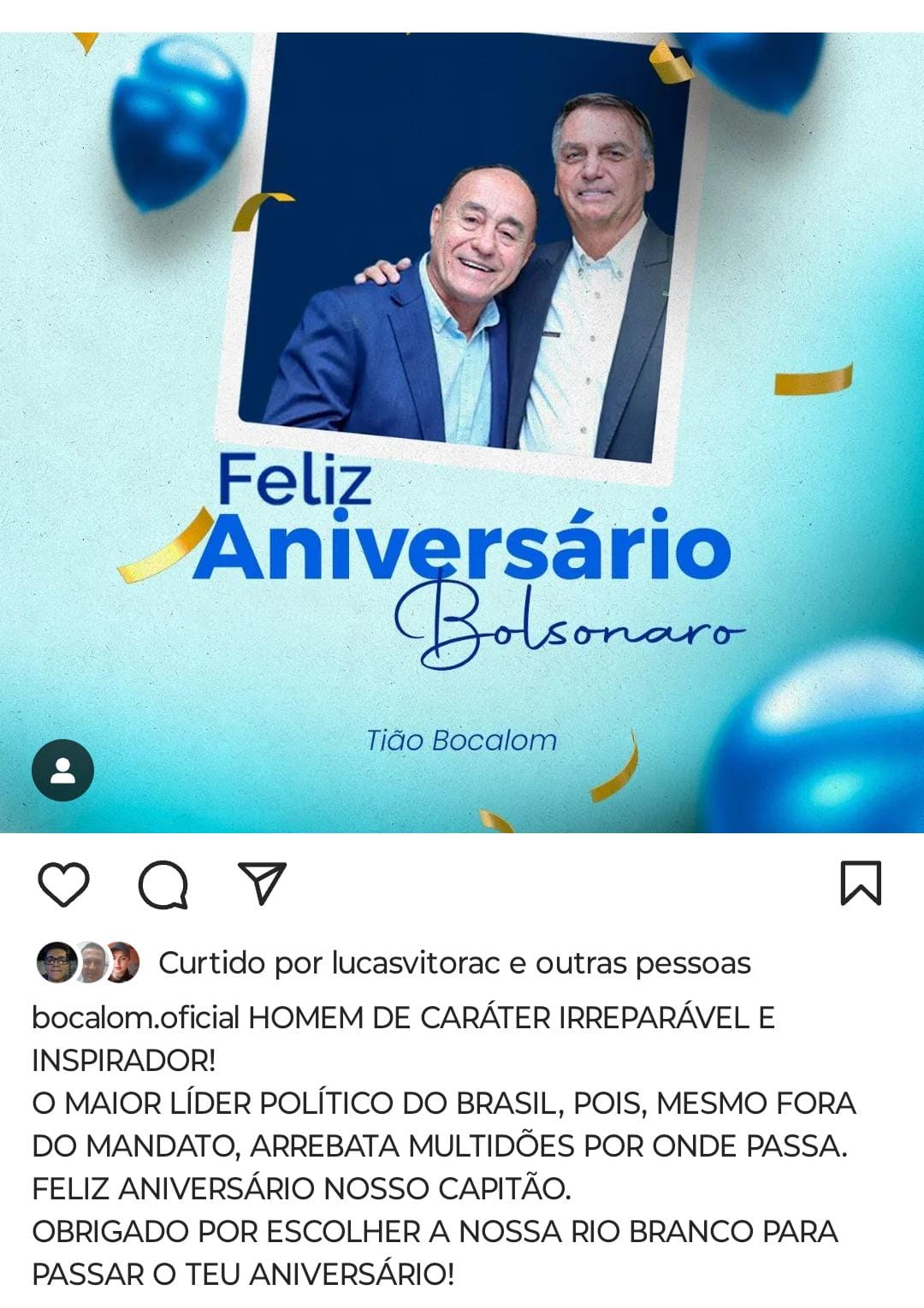This screenshot has width=924, height=1308.
Task: Tap the Feliz Aniversário headline on the image
Action: tap(462, 518)
